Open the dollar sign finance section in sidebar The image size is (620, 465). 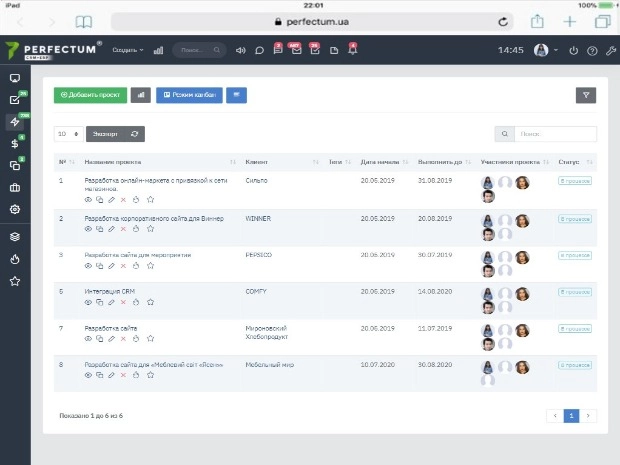pos(14,143)
